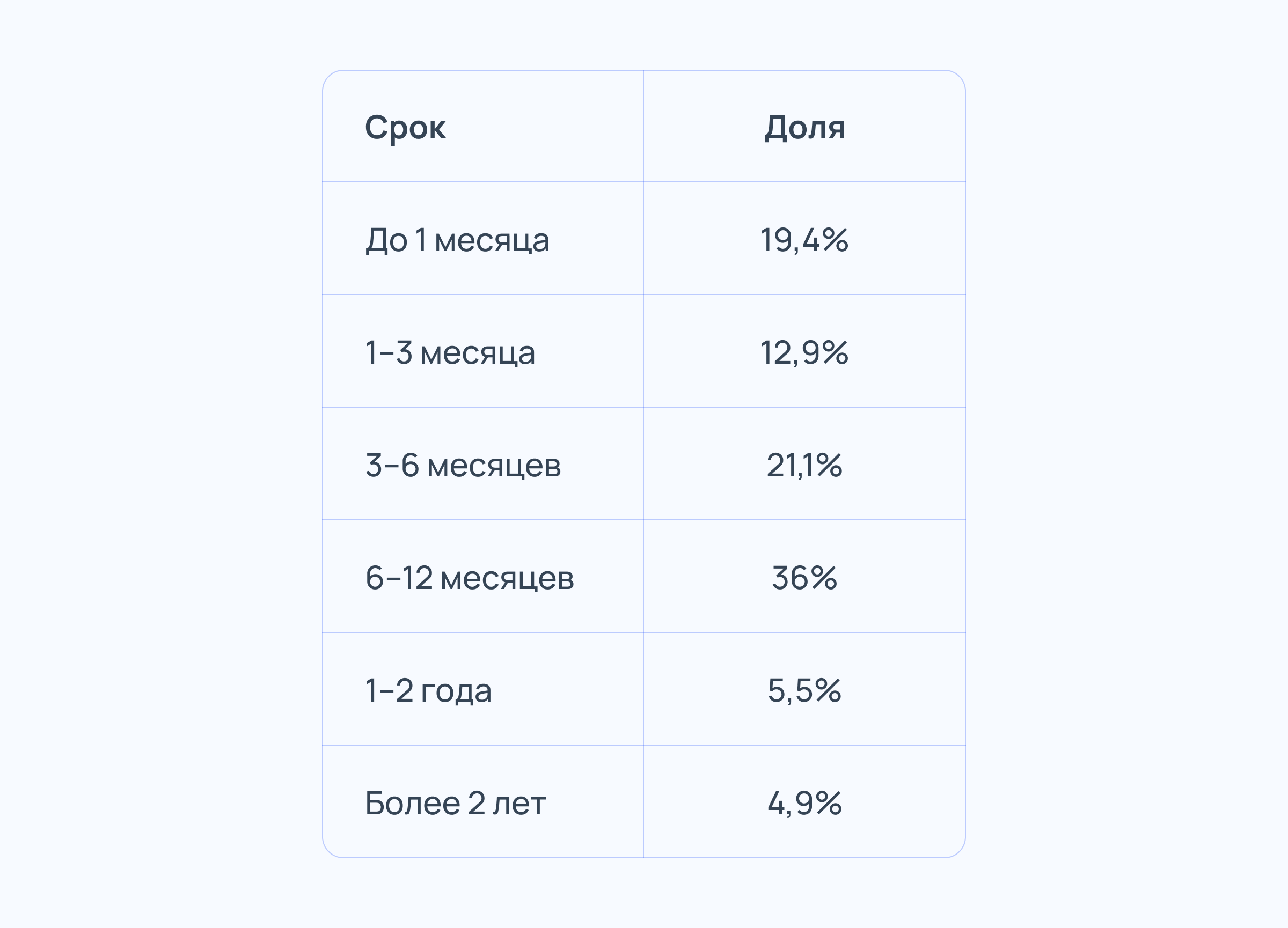
Task: Click the 36% share value
Action: [804, 578]
